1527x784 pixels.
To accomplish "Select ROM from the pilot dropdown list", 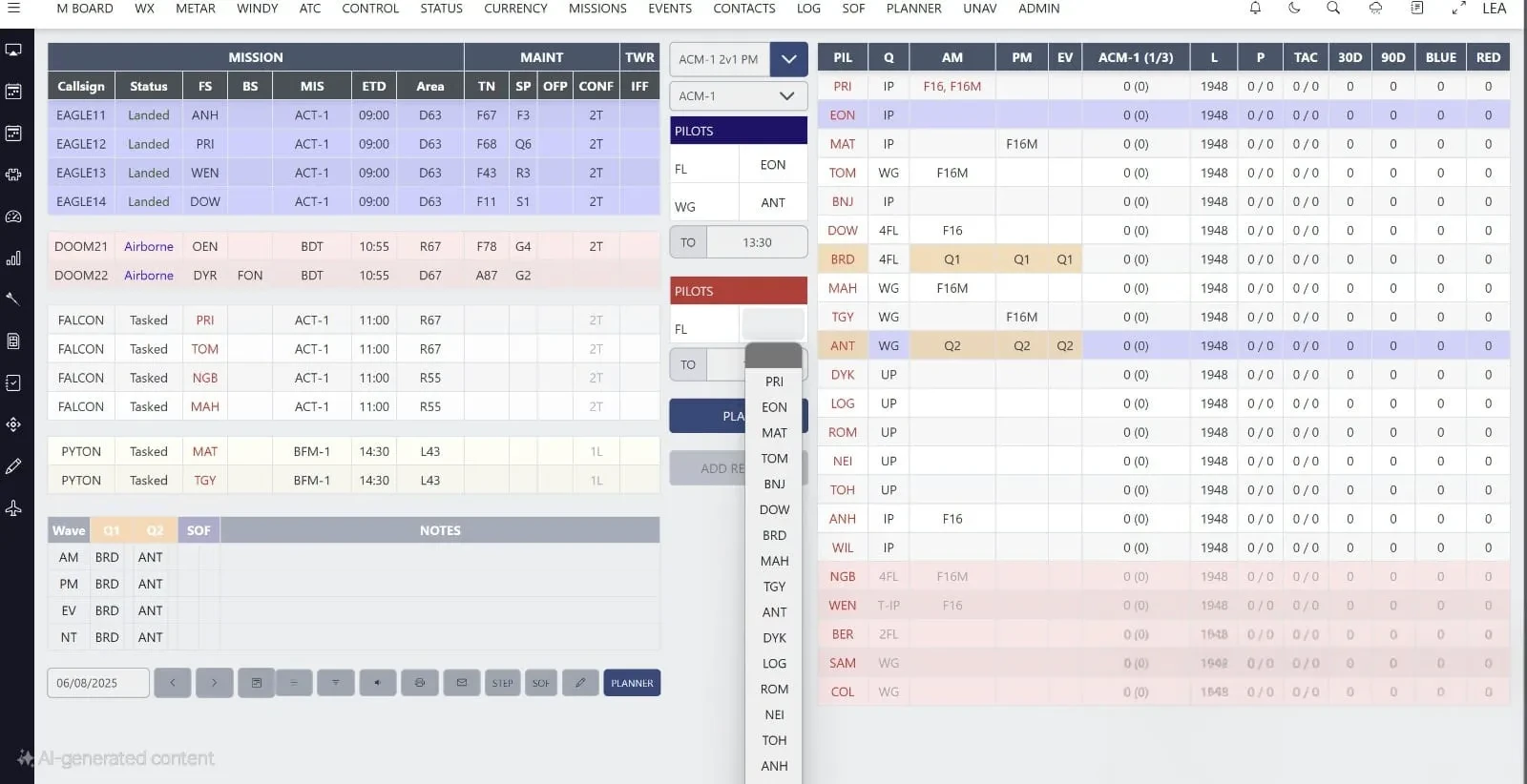I will pyautogui.click(x=774, y=690).
